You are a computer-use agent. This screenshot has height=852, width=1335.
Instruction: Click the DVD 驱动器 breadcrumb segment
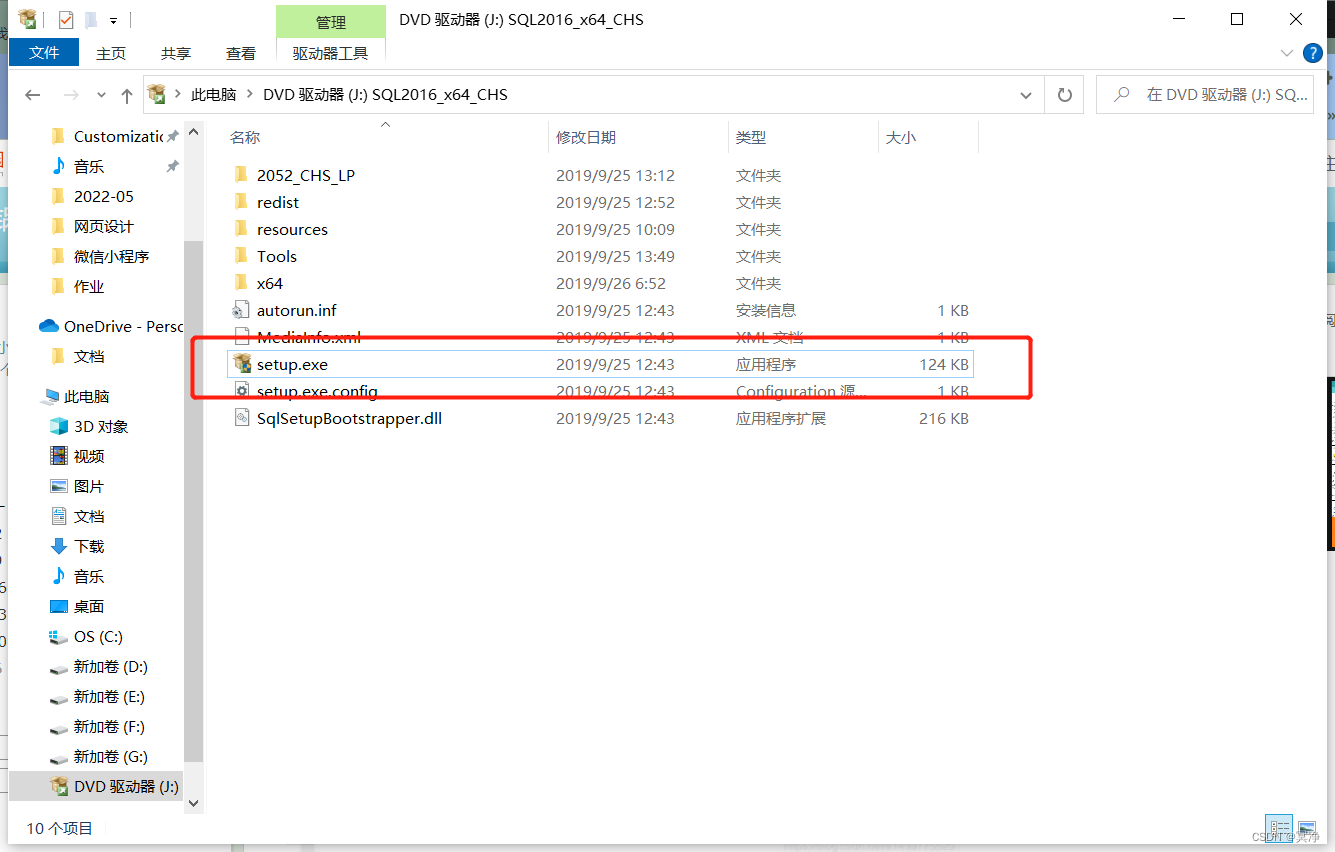pos(385,95)
